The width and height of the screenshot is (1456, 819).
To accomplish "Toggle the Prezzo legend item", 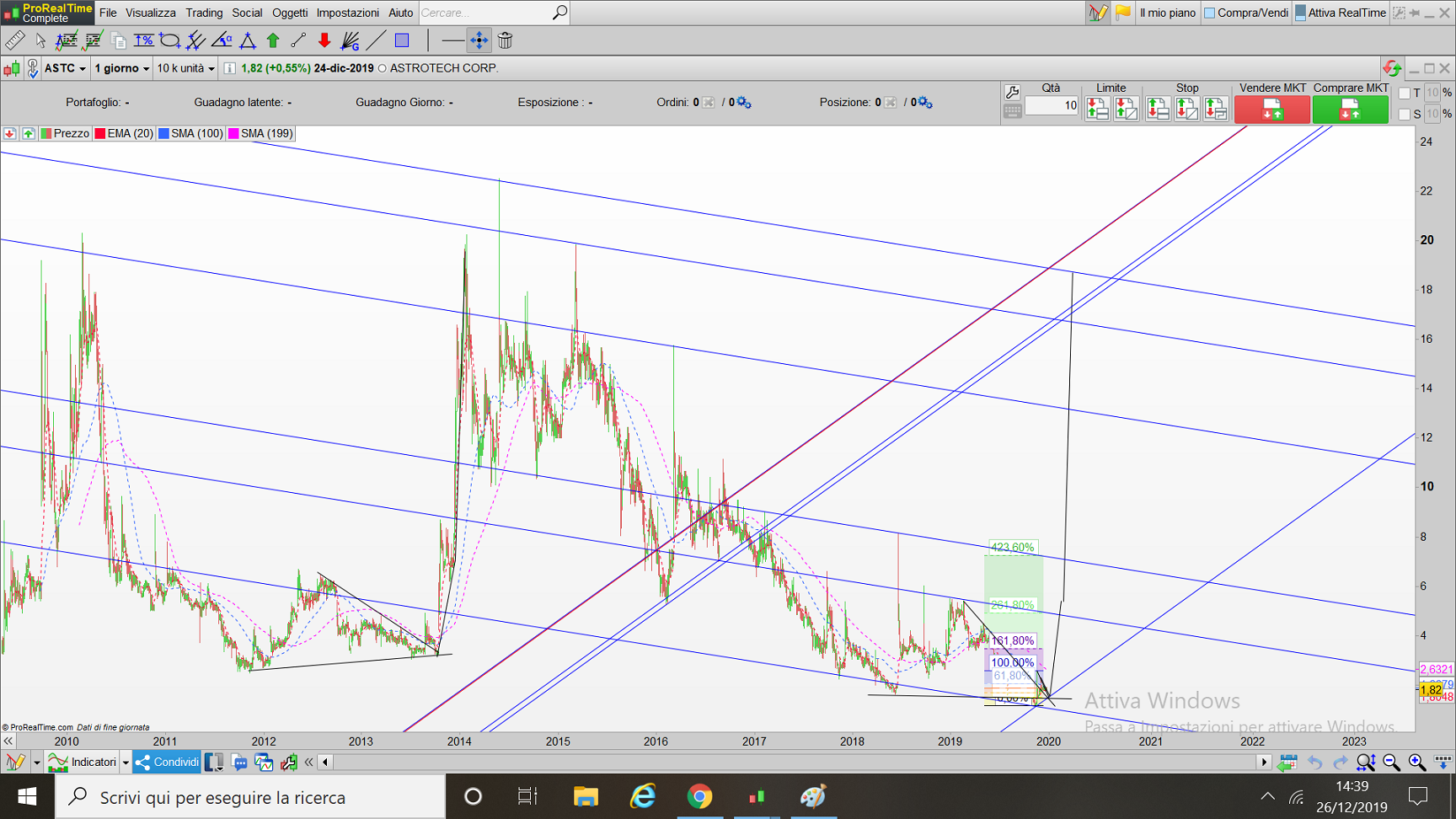I will coord(65,133).
